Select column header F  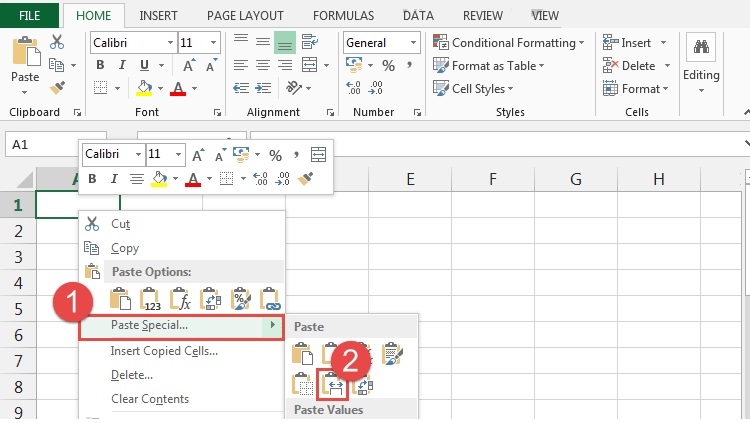point(493,179)
